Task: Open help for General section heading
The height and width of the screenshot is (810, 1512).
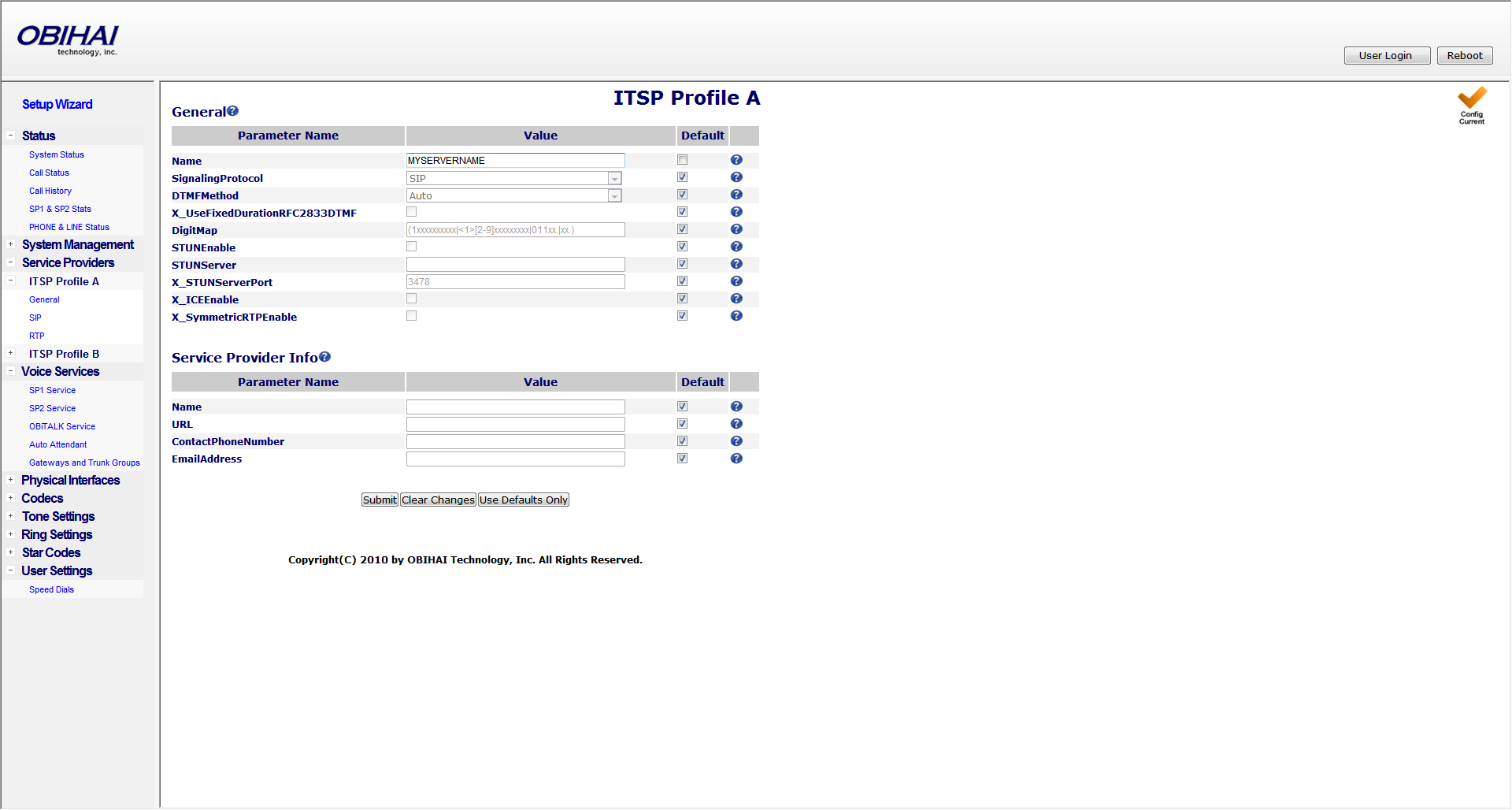Action: click(232, 111)
